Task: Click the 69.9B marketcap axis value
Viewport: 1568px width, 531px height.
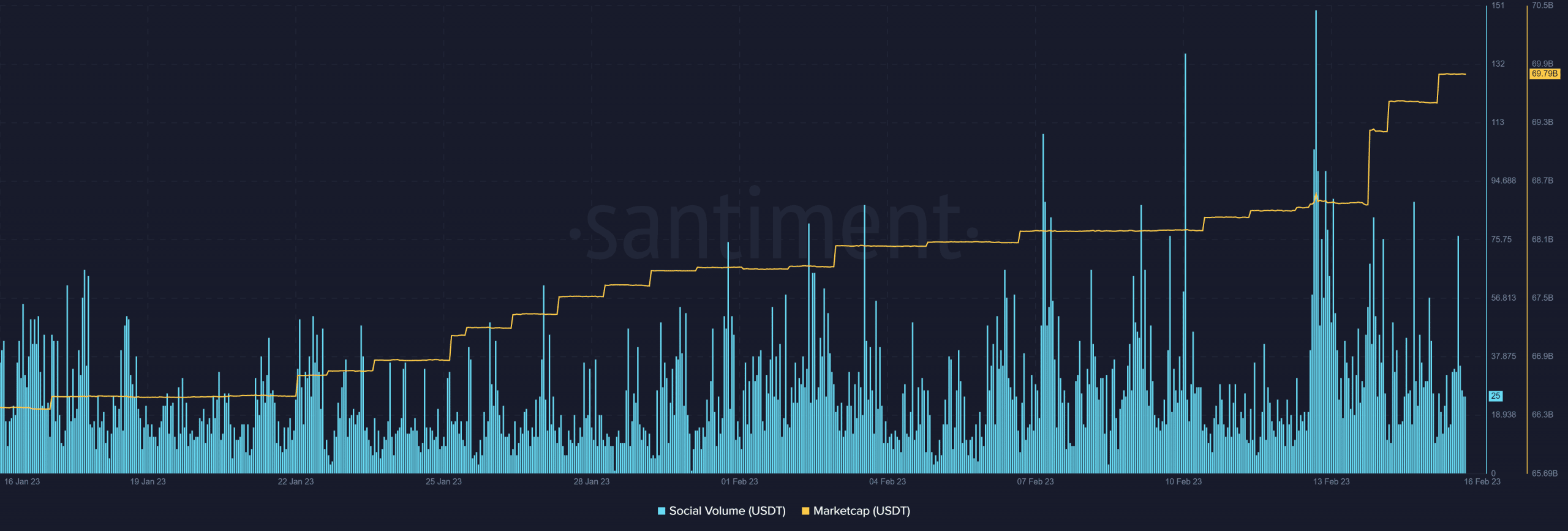Action: click(1542, 64)
